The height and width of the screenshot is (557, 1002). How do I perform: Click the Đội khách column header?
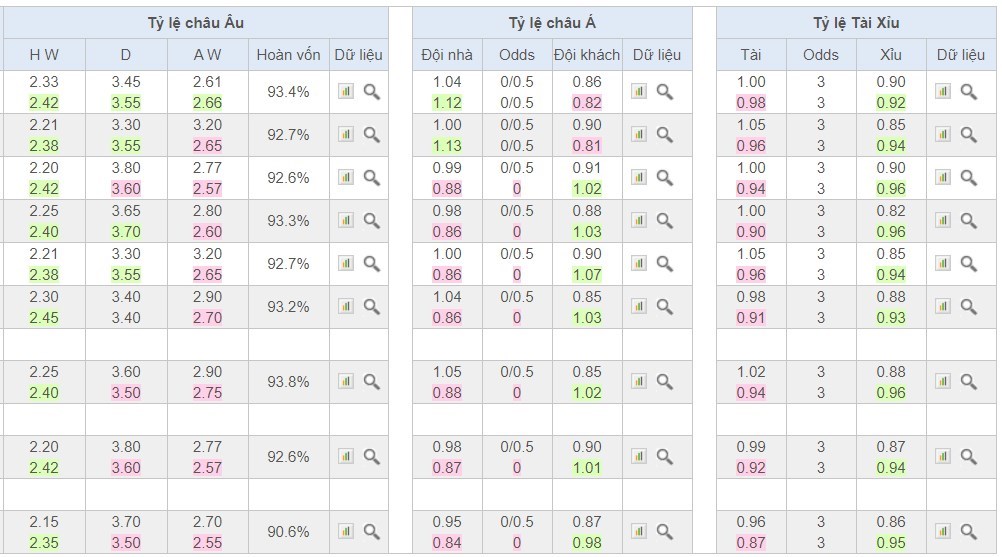[x=587, y=55]
